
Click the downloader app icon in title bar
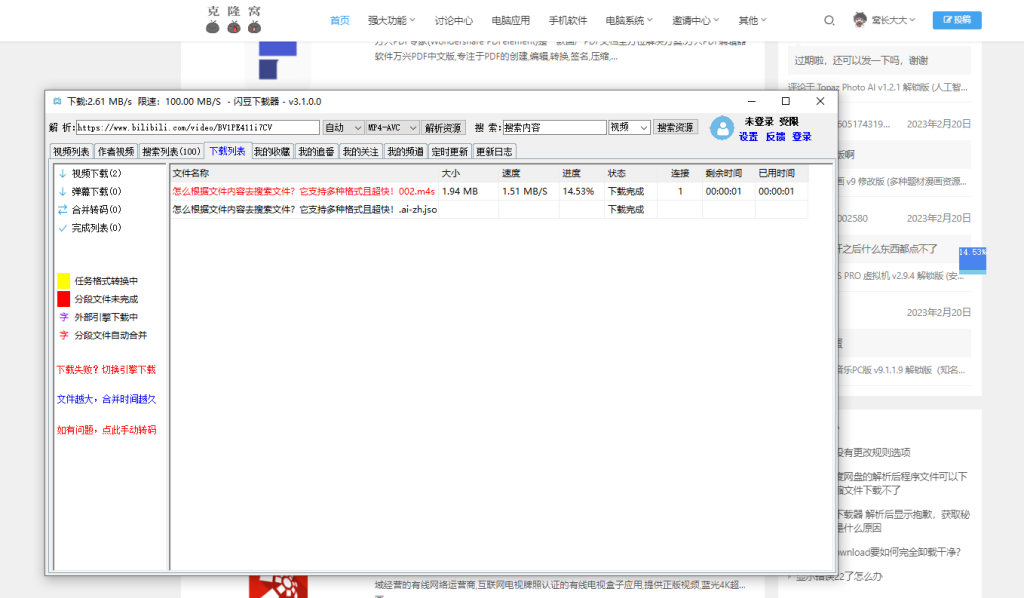point(57,101)
